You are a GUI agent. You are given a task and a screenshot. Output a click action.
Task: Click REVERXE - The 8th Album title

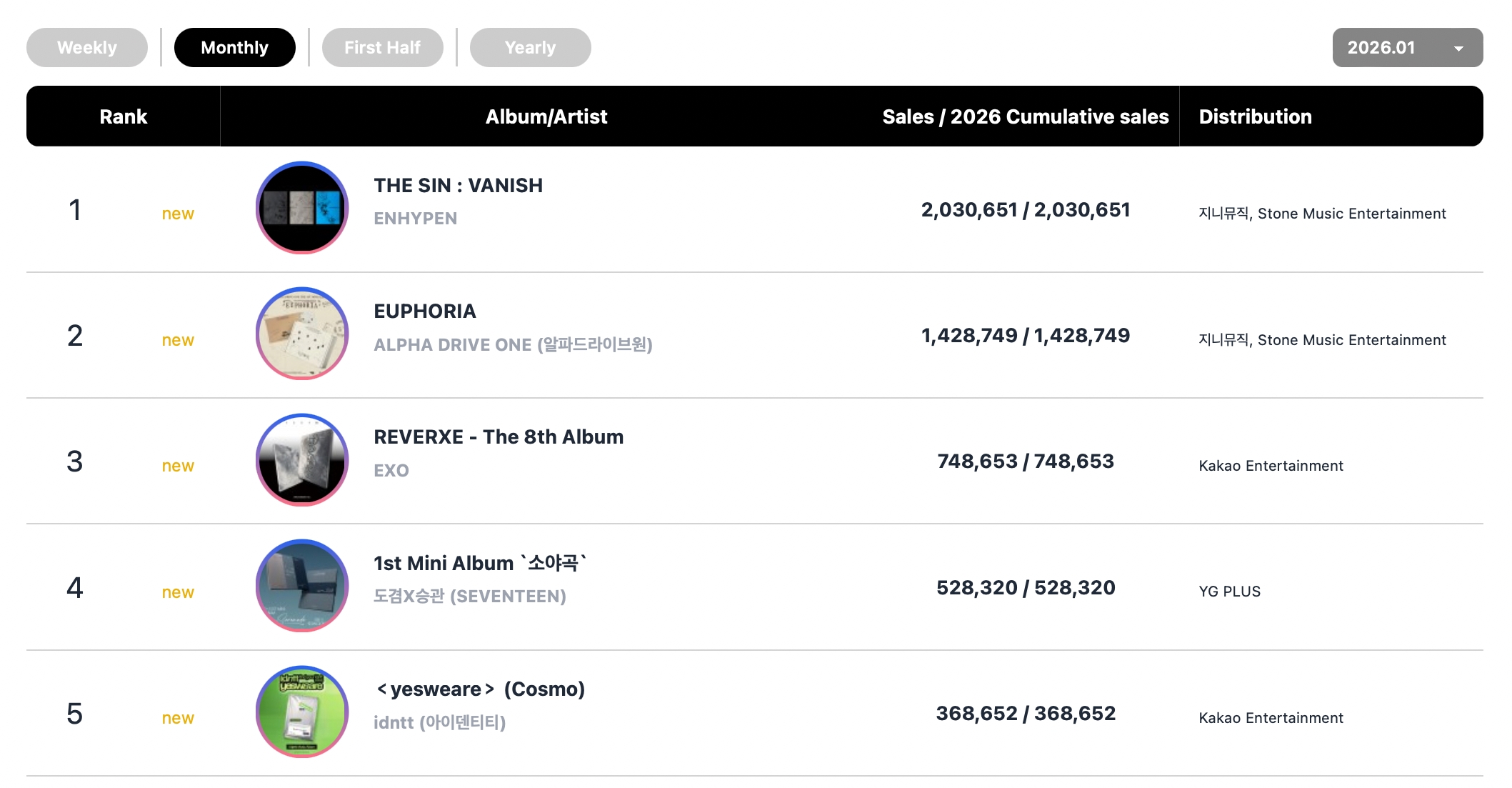tap(499, 437)
